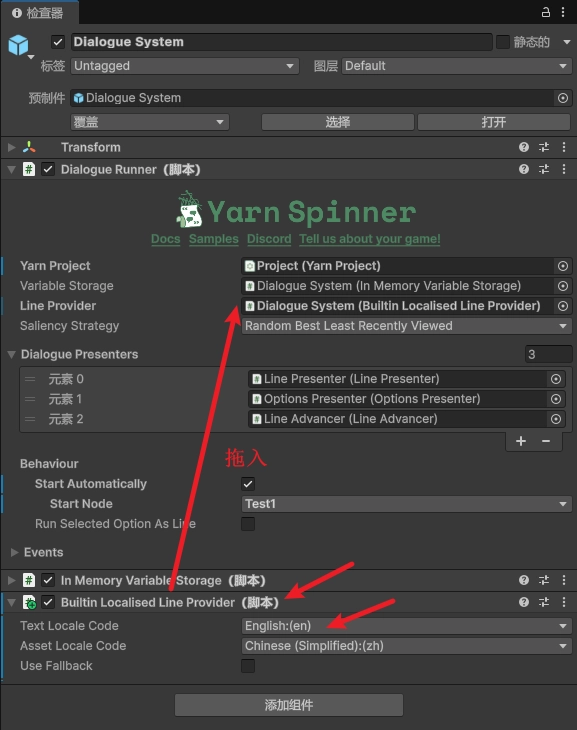
Task: Open Yarn Spinner Docs link
Action: (x=165, y=239)
